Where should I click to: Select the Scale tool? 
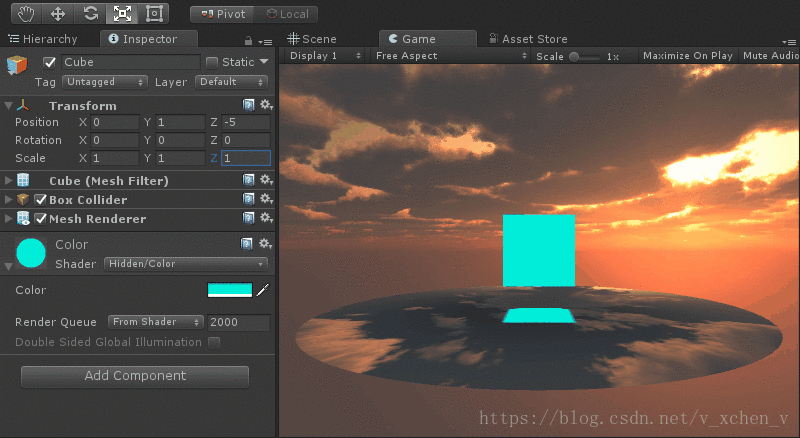tap(122, 14)
